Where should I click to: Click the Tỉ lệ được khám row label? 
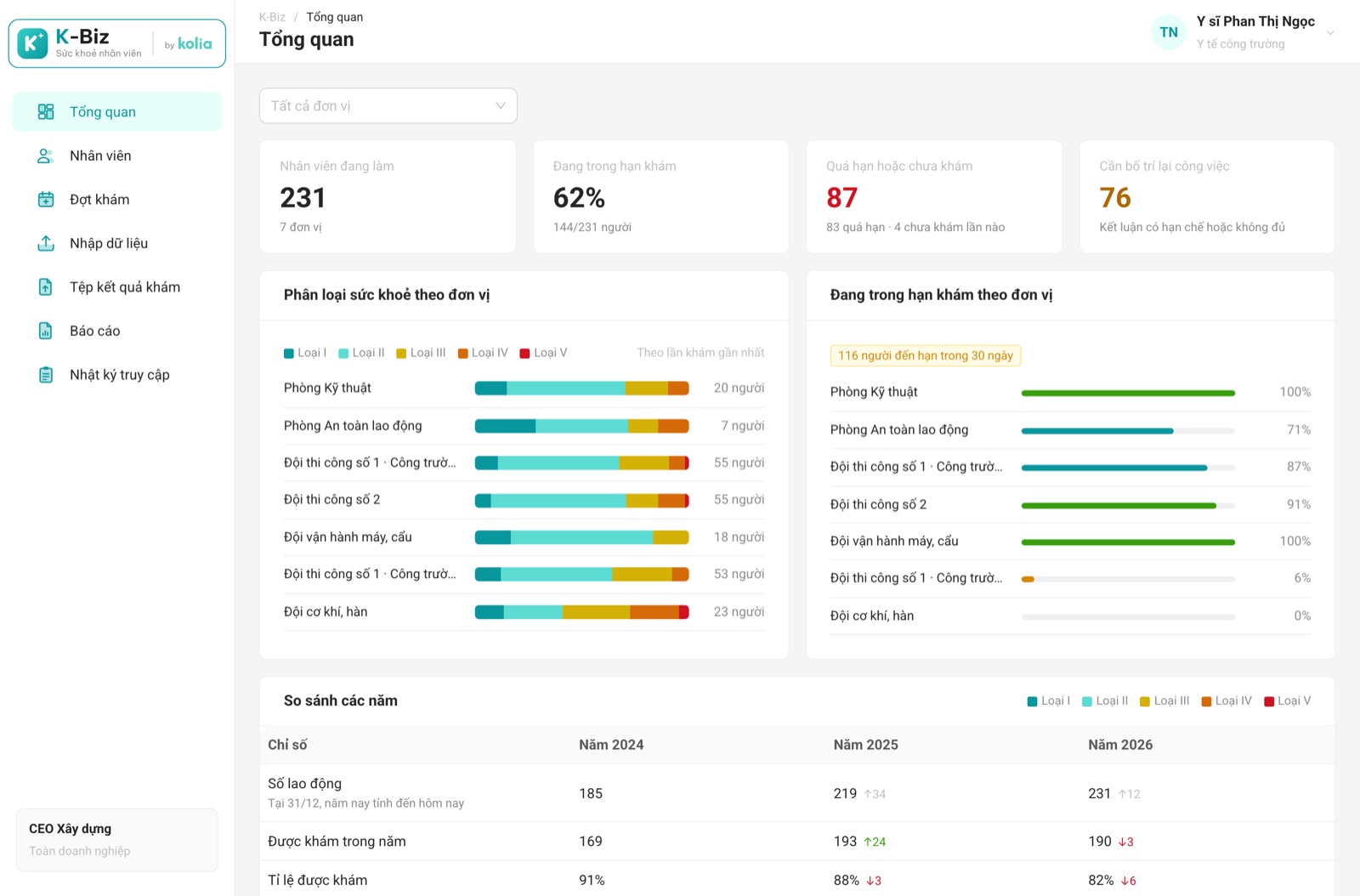317,880
